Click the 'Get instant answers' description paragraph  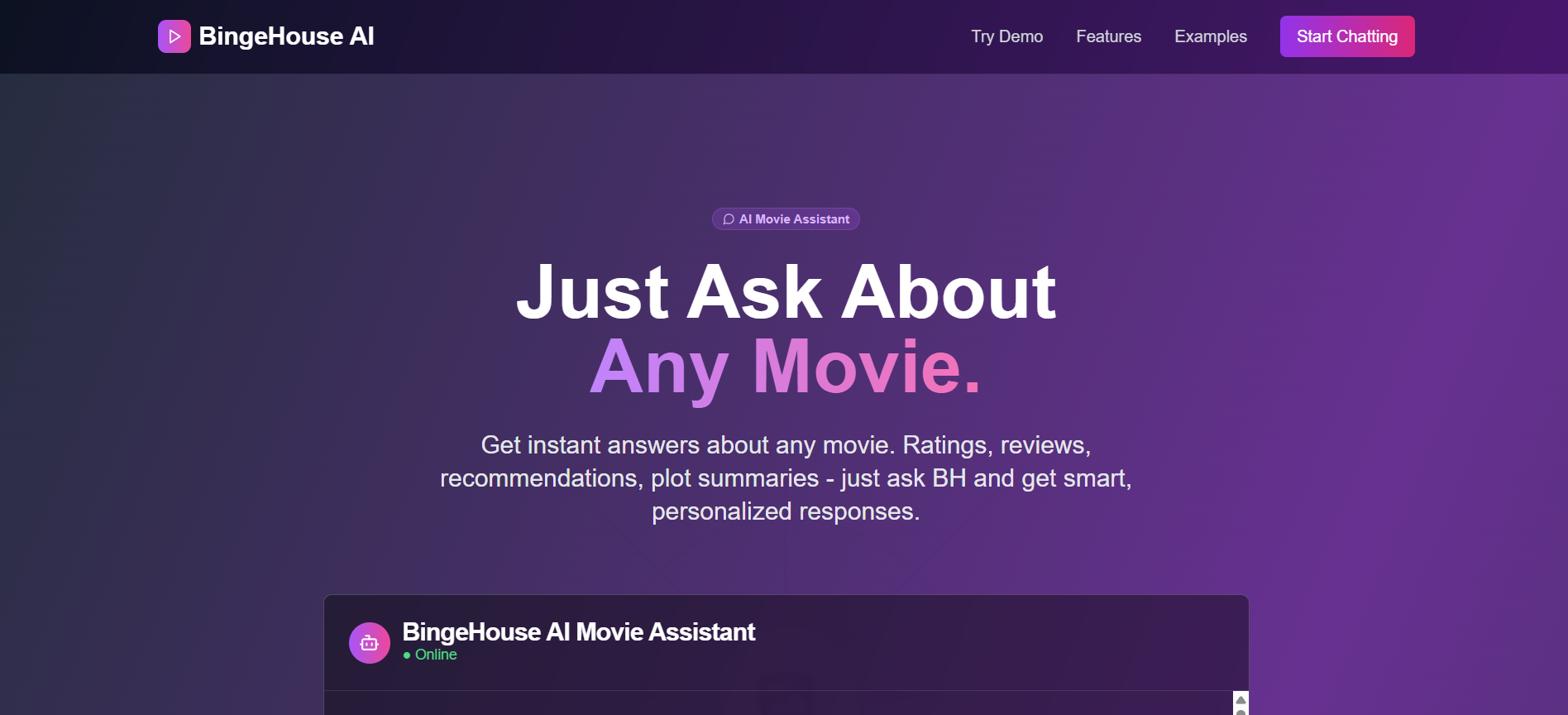(786, 478)
